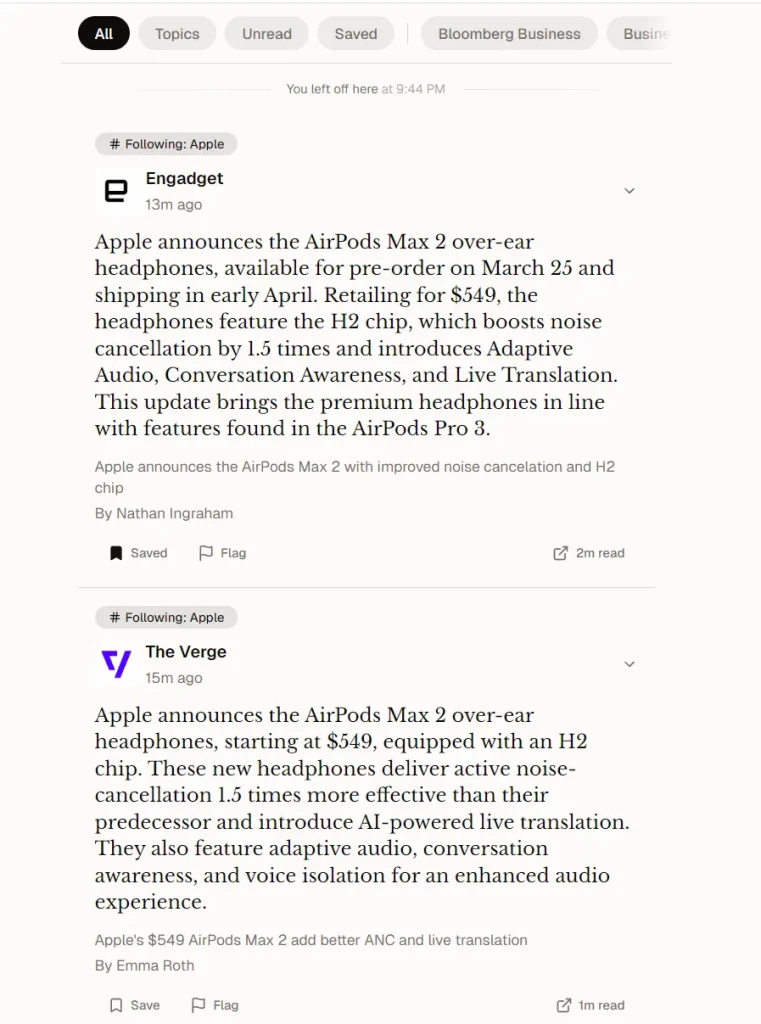Click The Verge logo icon

click(x=117, y=663)
